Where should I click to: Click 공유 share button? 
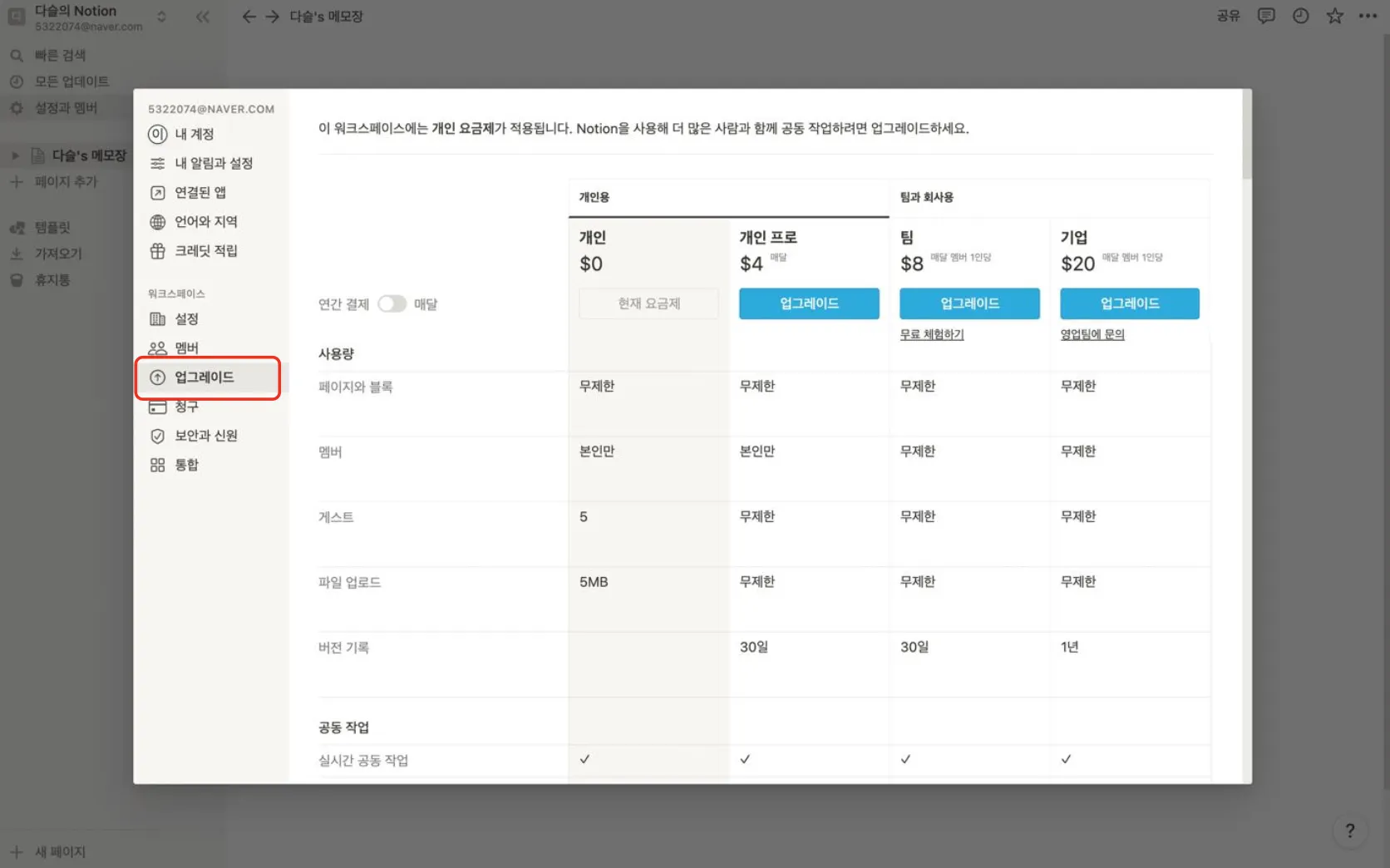pyautogui.click(x=1228, y=16)
